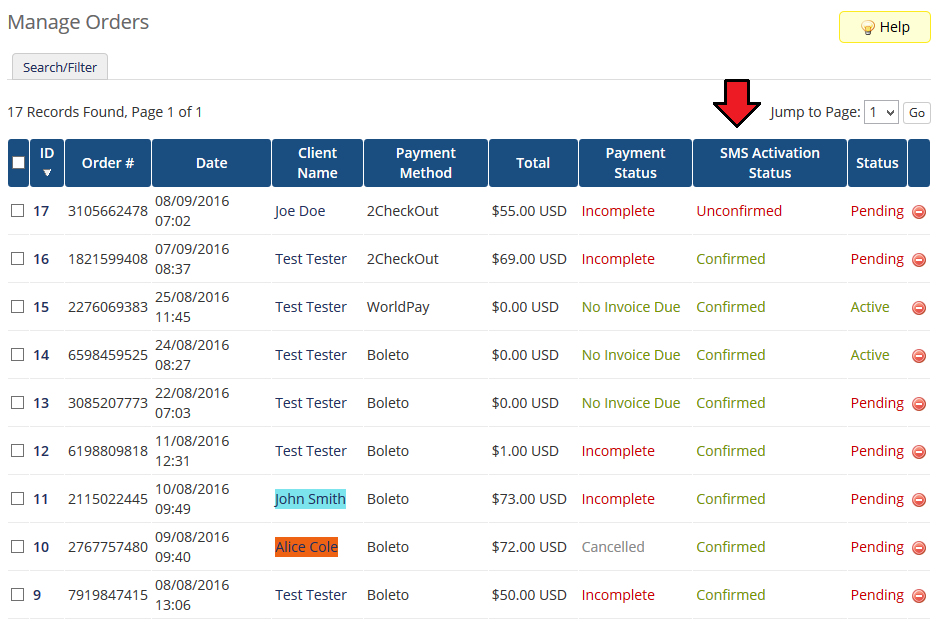Click the date 11/08/2016 12:31

pos(192,451)
